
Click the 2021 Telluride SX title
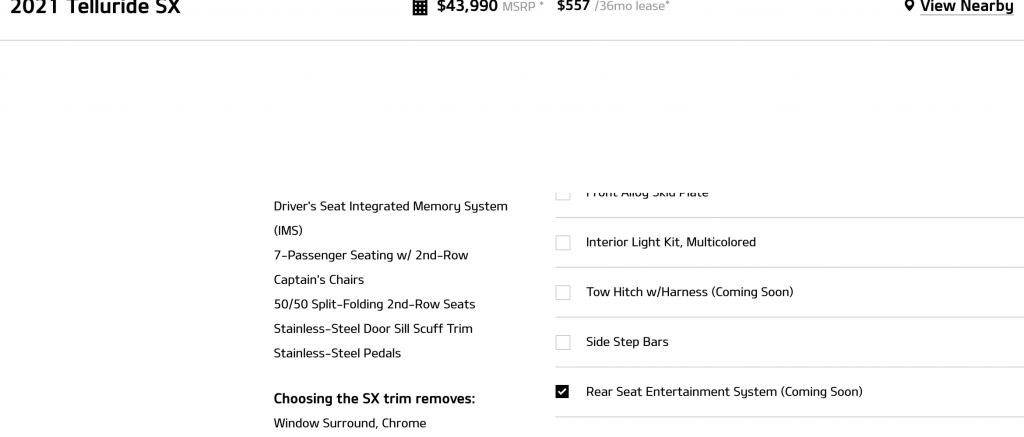pyautogui.click(x=95, y=6)
